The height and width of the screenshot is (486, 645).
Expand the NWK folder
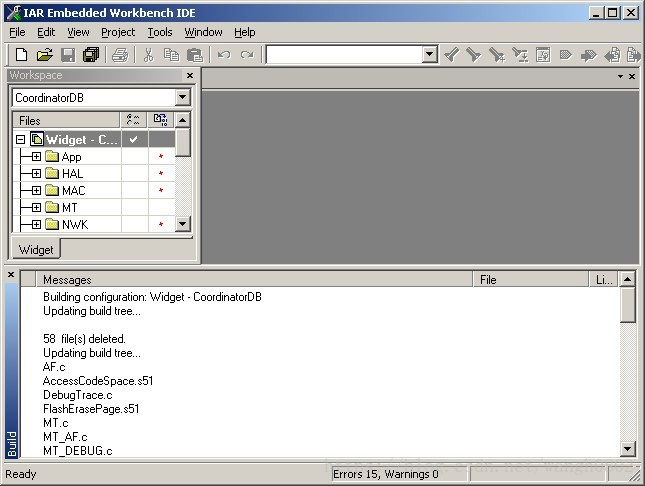[x=36, y=224]
